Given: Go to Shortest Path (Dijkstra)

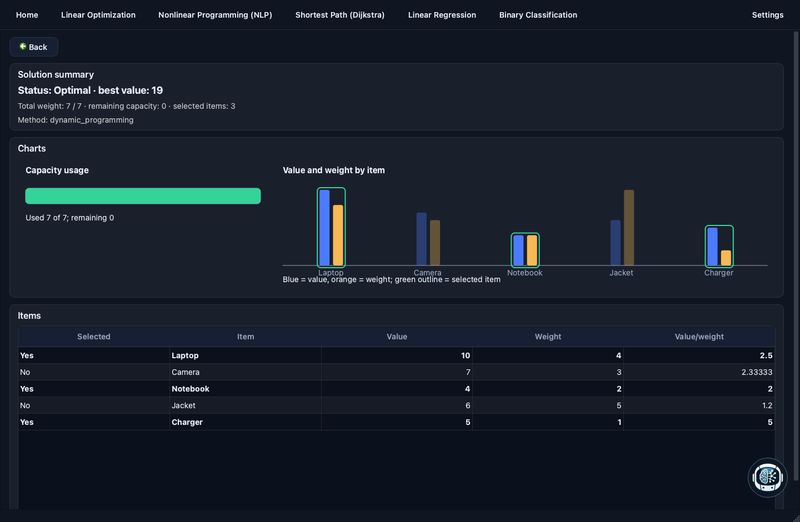Looking at the screenshot, I should click(x=340, y=15).
